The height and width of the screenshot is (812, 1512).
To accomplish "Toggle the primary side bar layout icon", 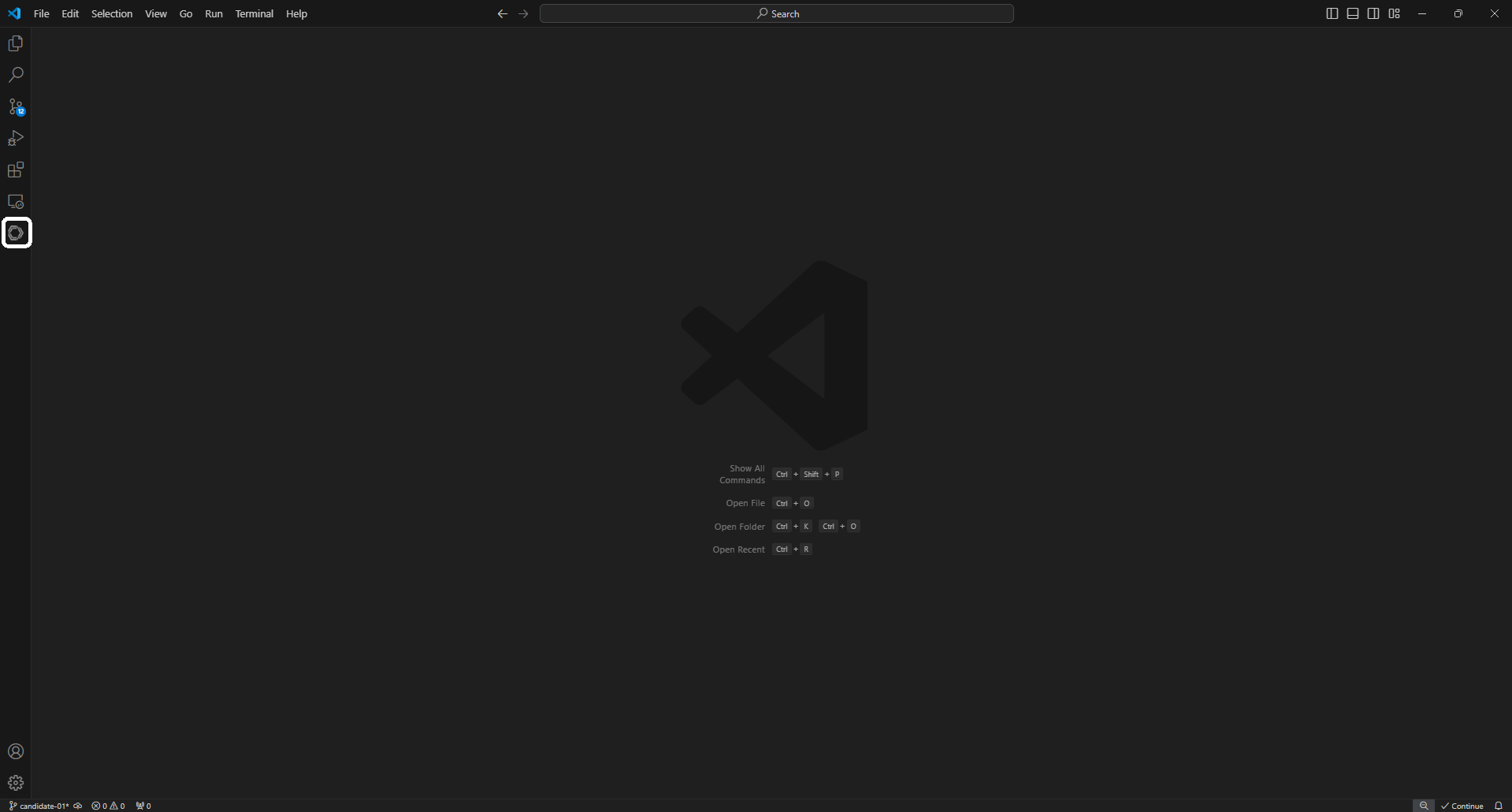I will pyautogui.click(x=1332, y=13).
